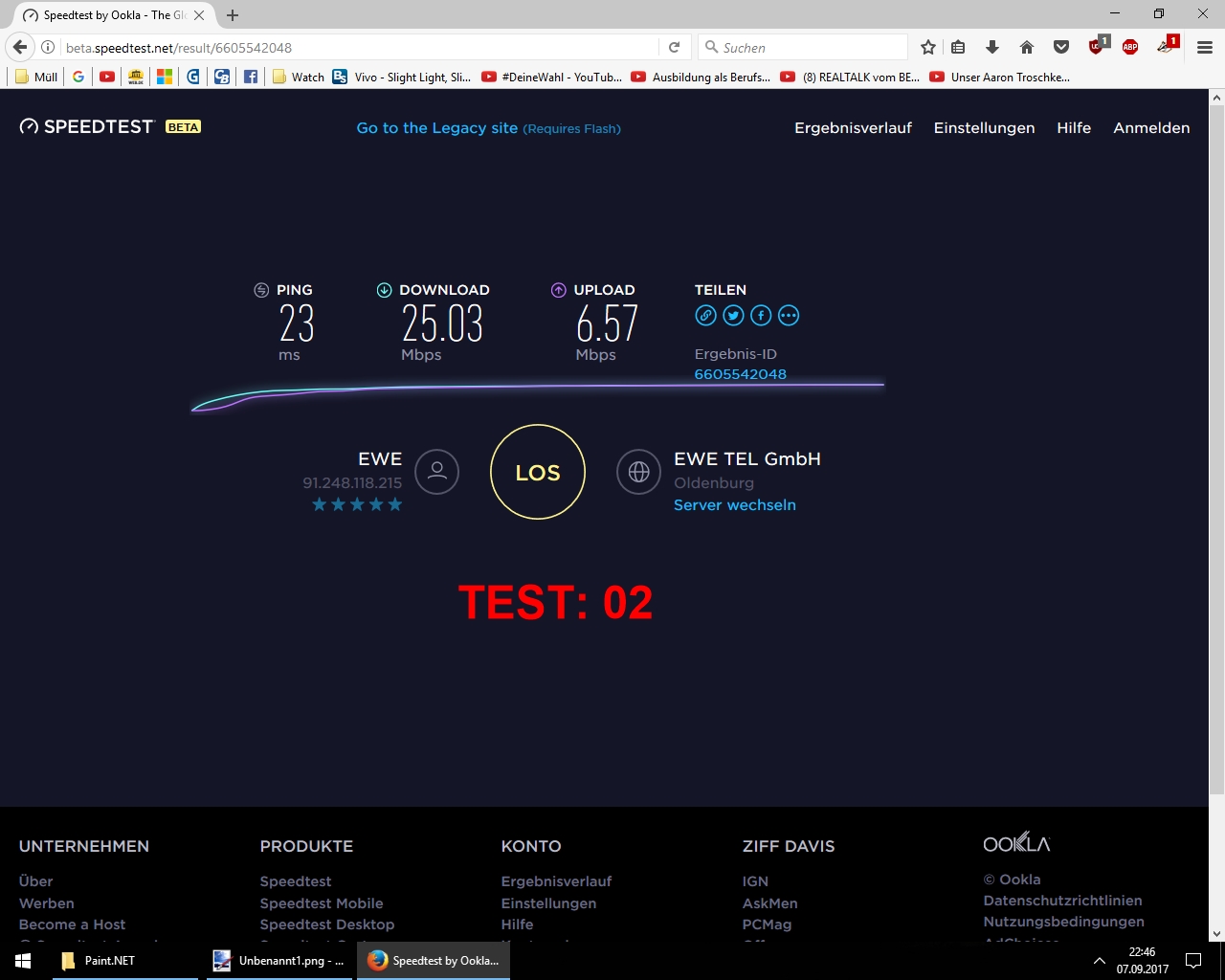Click footer link PCMag
The width and height of the screenshot is (1225, 980).
coord(767,924)
